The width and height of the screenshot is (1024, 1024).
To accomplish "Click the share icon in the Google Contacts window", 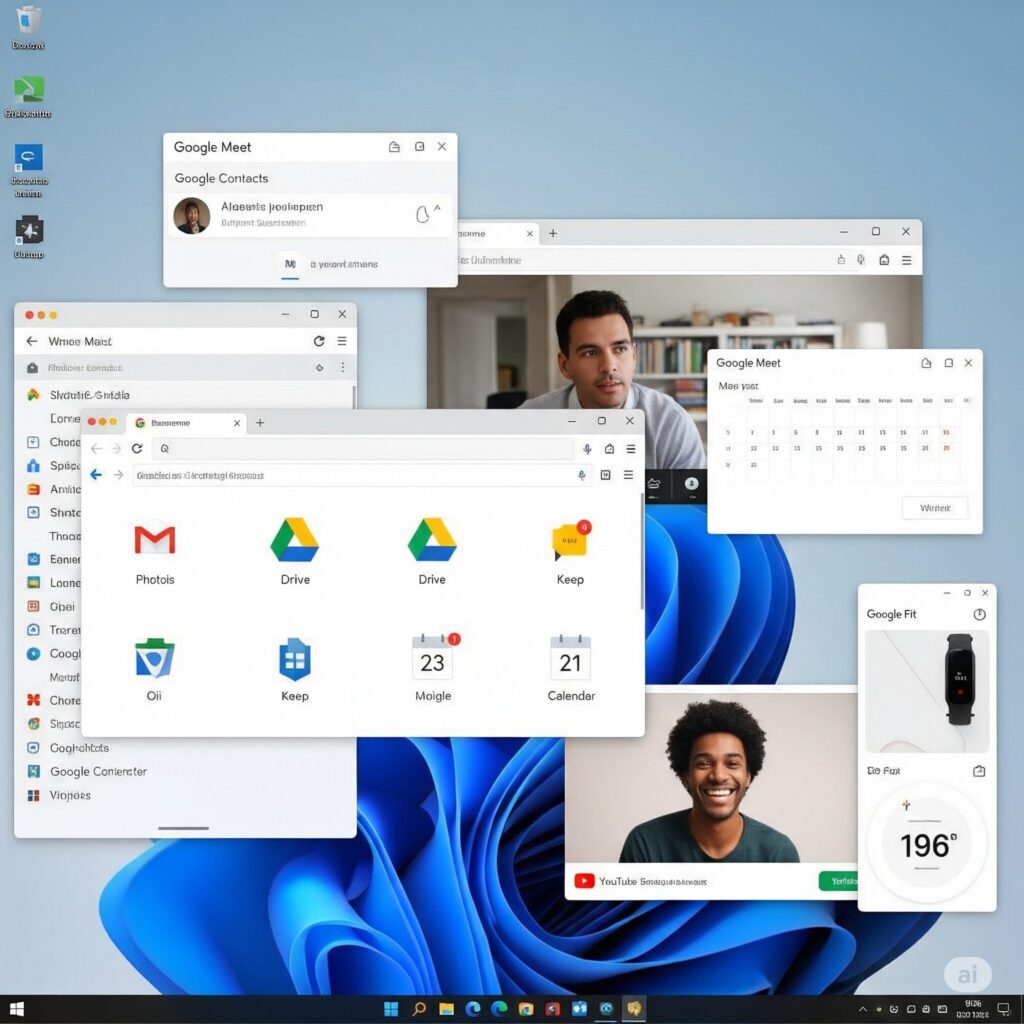I will (x=394, y=147).
